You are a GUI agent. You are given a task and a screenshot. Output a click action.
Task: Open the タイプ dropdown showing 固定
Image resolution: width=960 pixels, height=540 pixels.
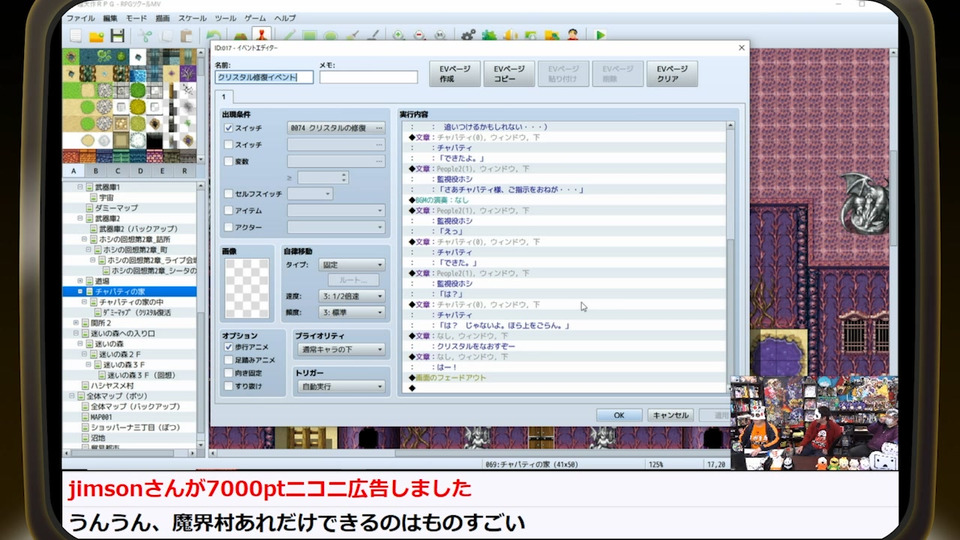pos(352,264)
